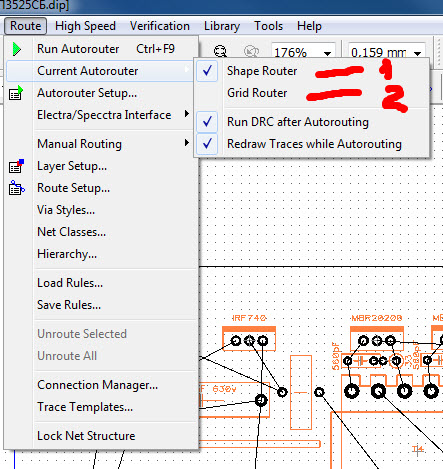Viewport: 443px width, 469px height.
Task: Open the 176% zoom dropdown
Action: pyautogui.click(x=327, y=53)
